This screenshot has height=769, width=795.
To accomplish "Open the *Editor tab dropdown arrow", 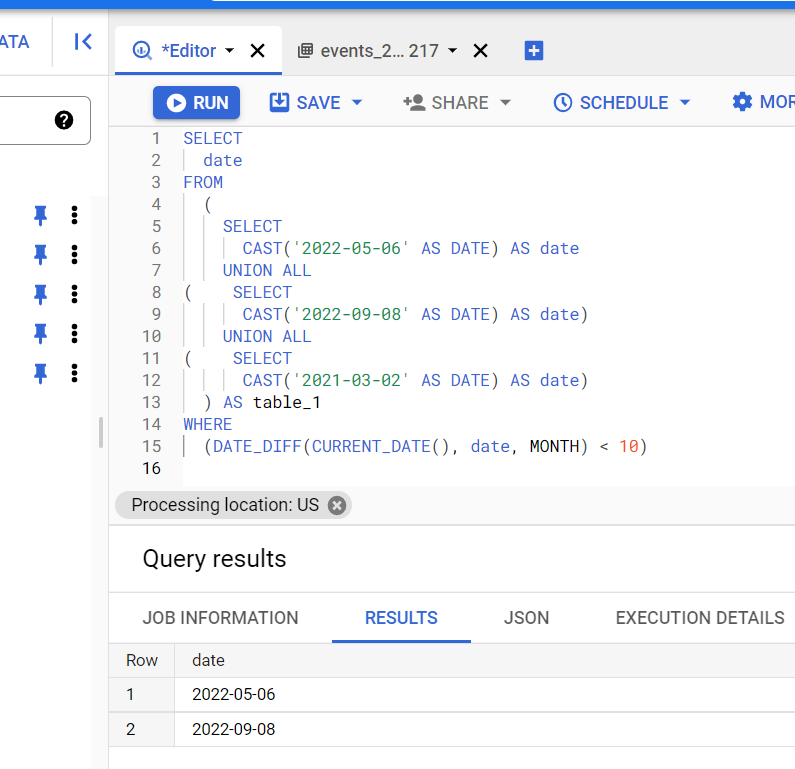I will click(x=230, y=51).
